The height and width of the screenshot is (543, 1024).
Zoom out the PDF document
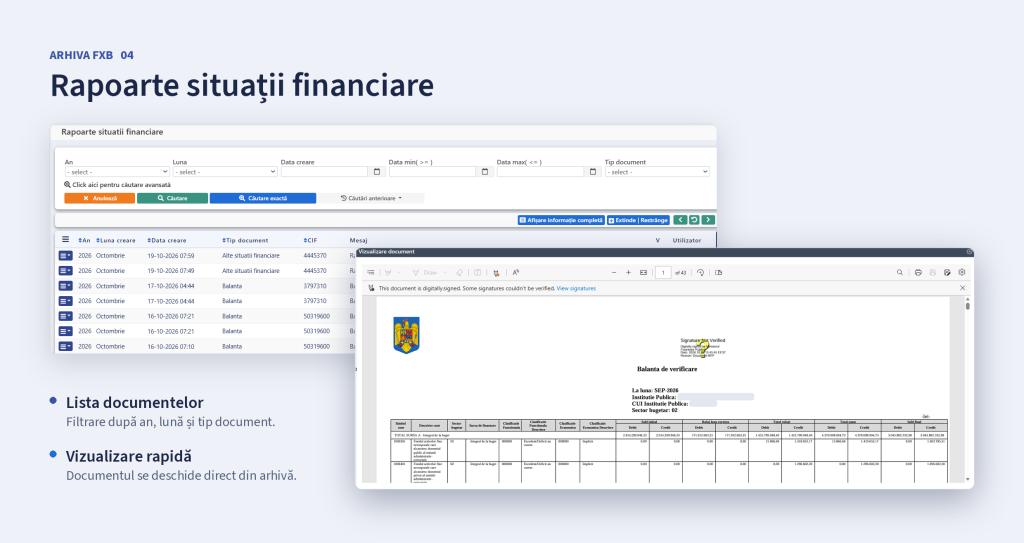(x=614, y=272)
